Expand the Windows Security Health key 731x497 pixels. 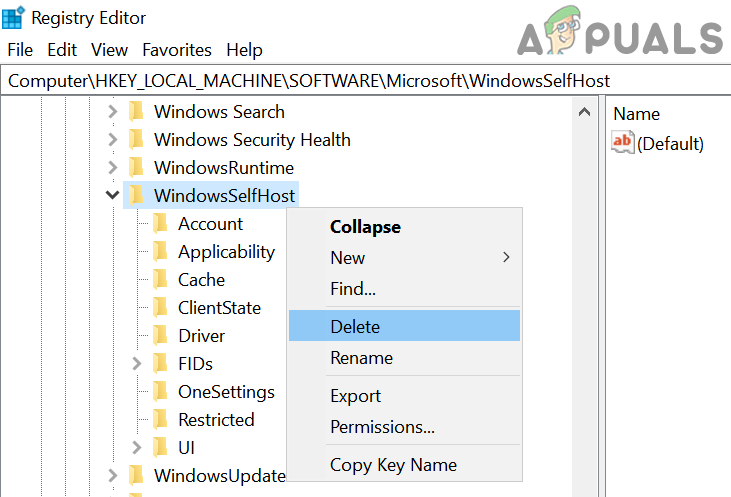point(112,140)
